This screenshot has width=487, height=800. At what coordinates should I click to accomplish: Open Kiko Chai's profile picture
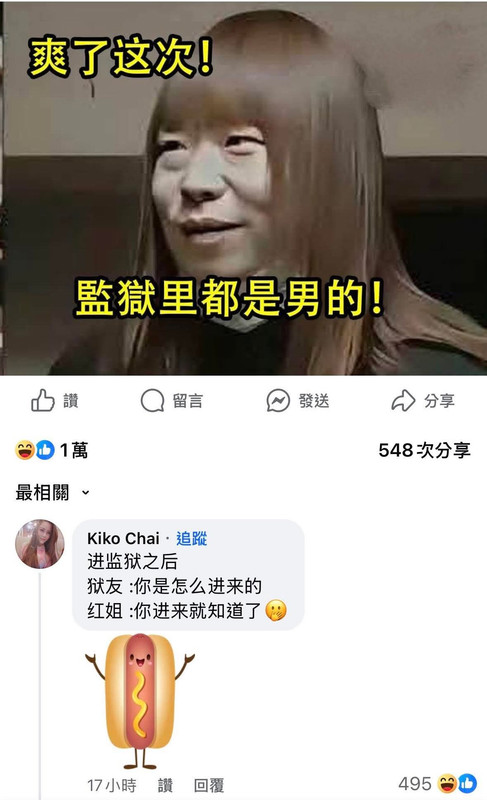coord(40,544)
